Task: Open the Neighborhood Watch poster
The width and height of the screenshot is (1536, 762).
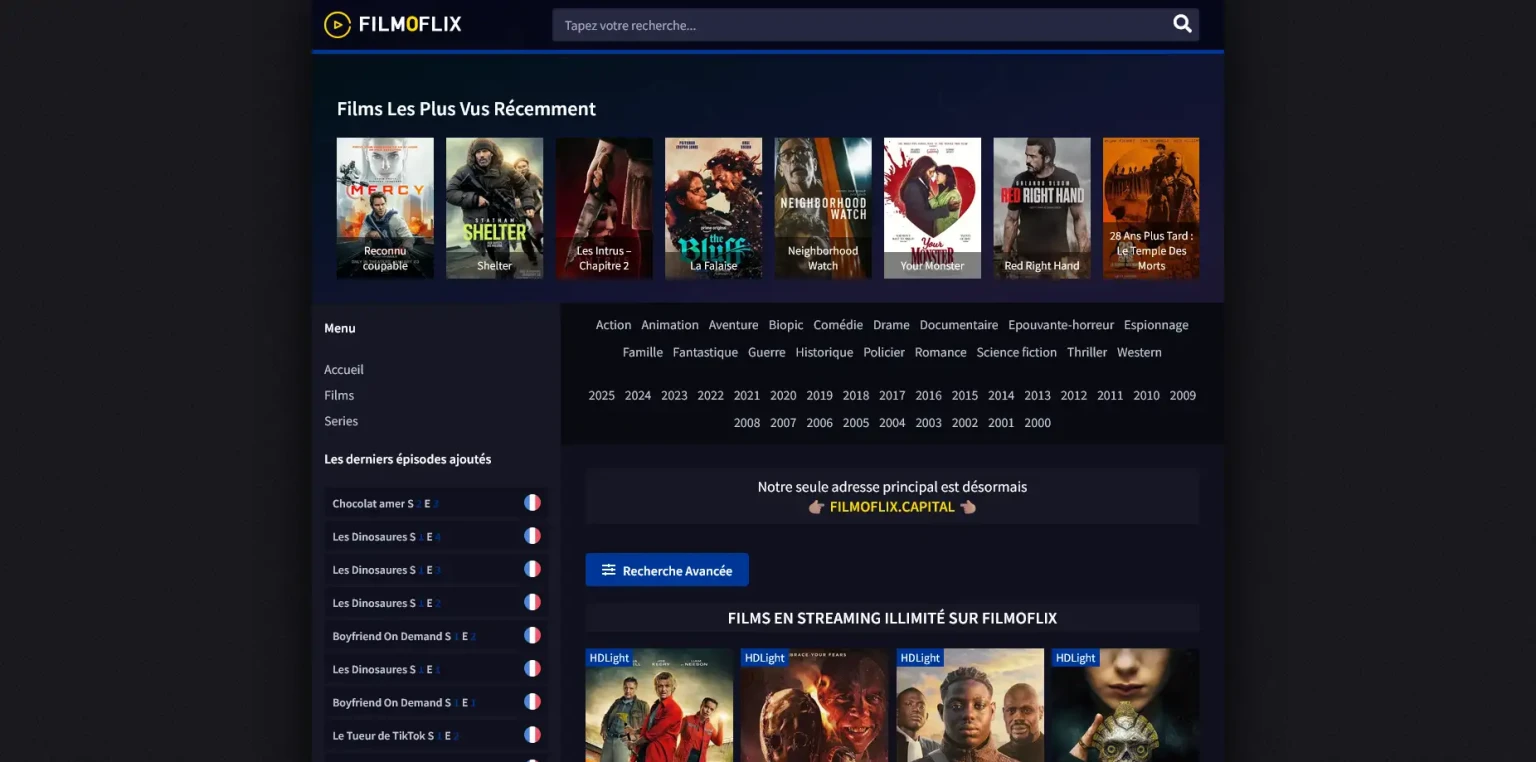Action: 823,208
